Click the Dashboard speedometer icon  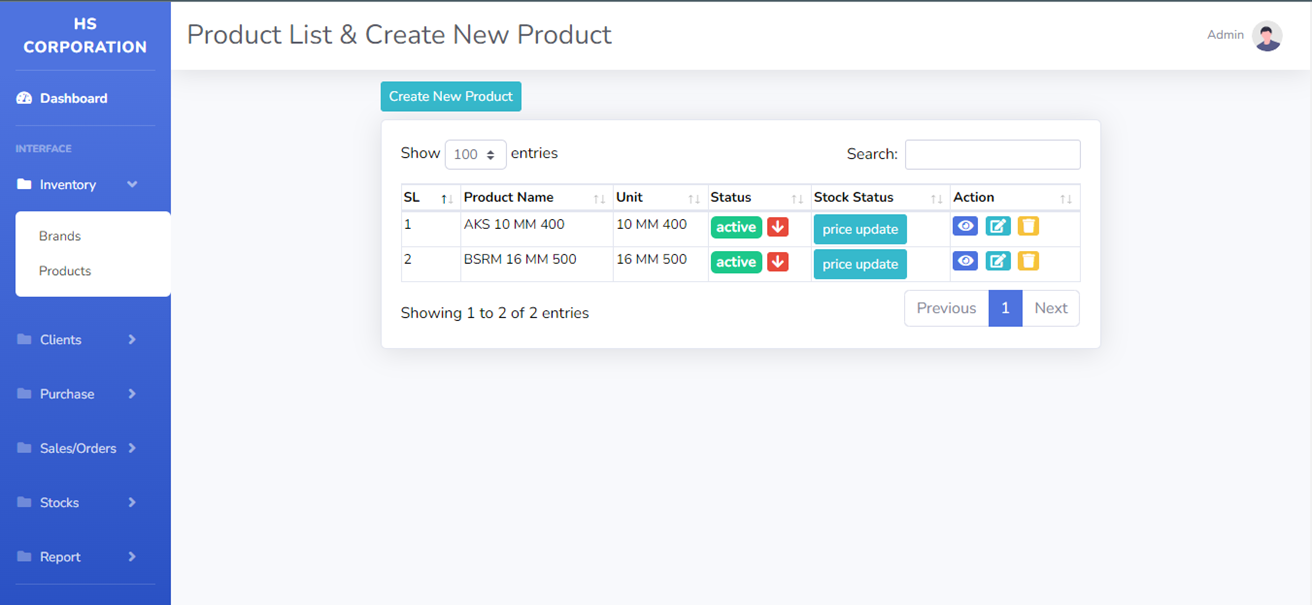tap(25, 98)
